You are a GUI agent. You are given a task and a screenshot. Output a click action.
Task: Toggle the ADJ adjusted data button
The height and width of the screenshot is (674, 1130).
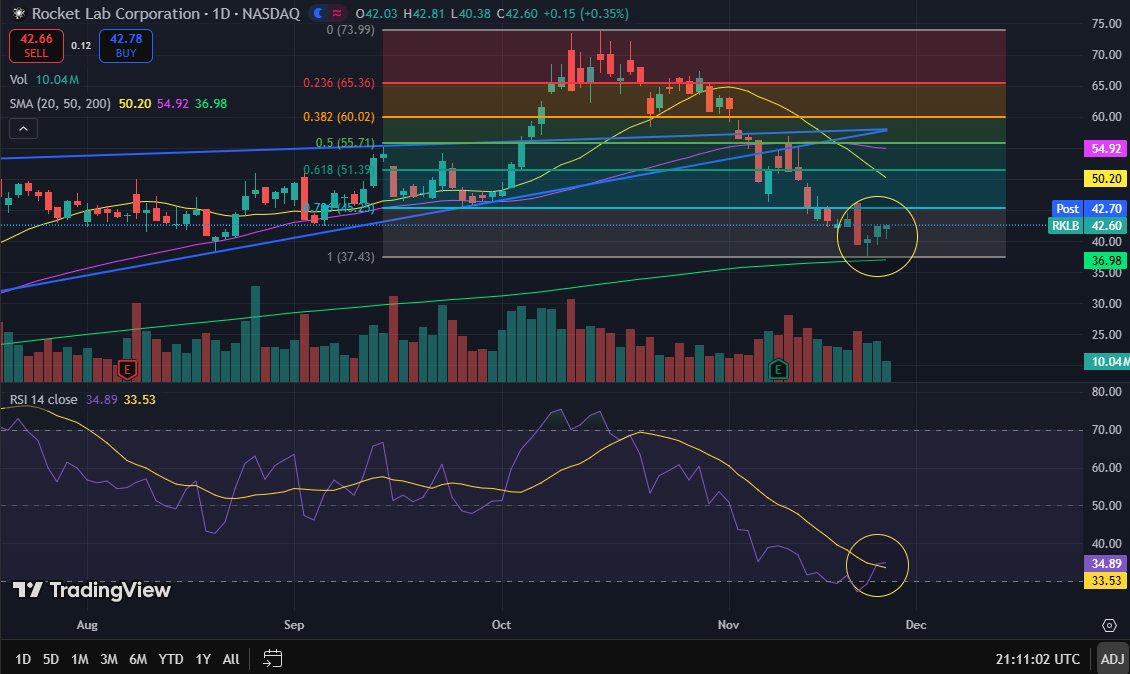(1112, 659)
